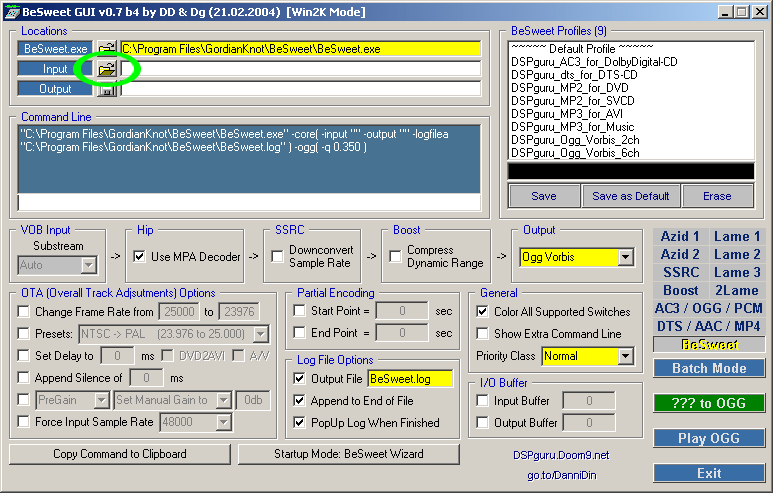Switch to the Azid 2 tab
The image size is (773, 493).
[680, 254]
